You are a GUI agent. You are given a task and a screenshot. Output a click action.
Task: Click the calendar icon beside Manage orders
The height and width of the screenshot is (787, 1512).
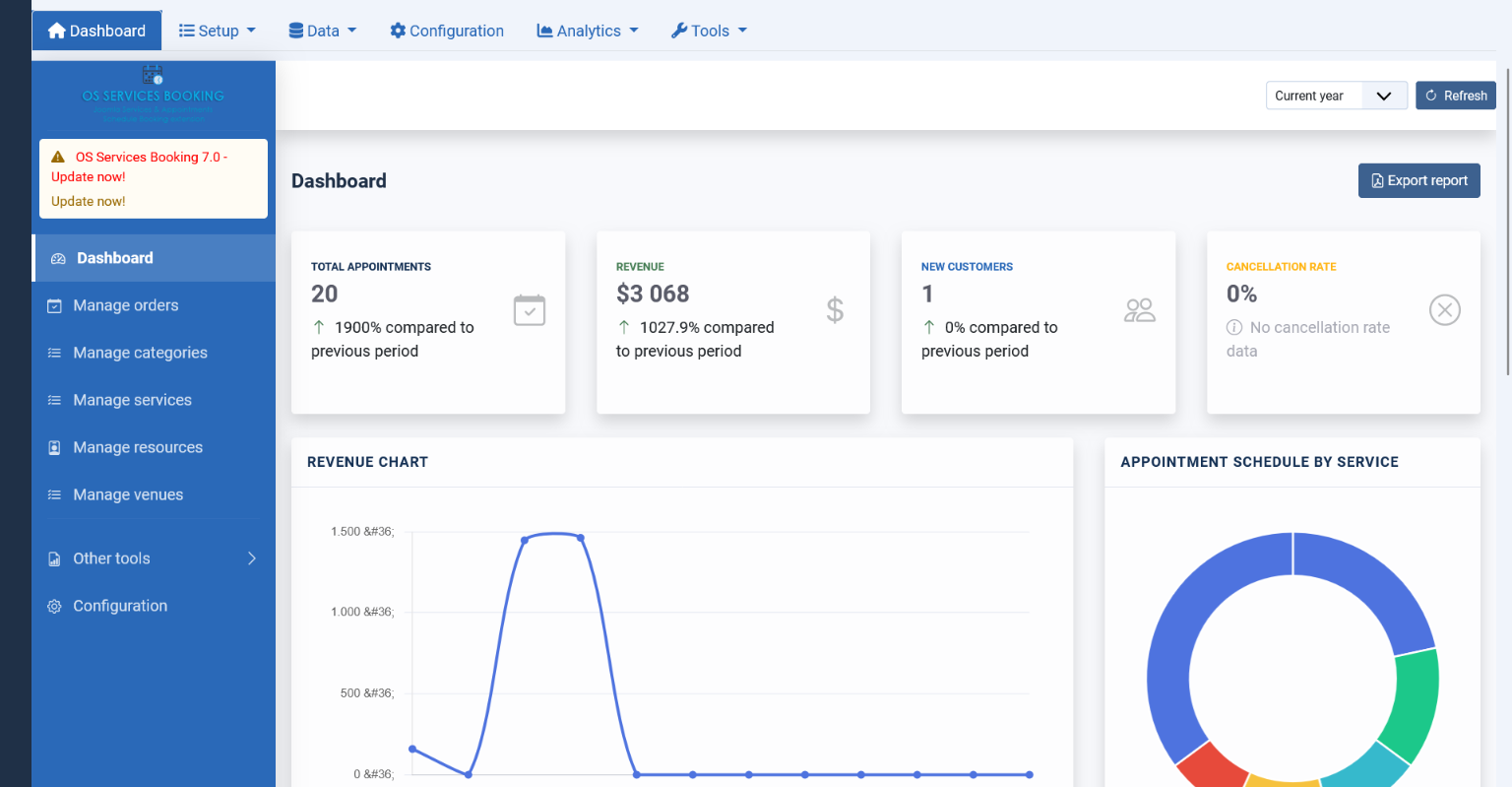pyautogui.click(x=54, y=305)
